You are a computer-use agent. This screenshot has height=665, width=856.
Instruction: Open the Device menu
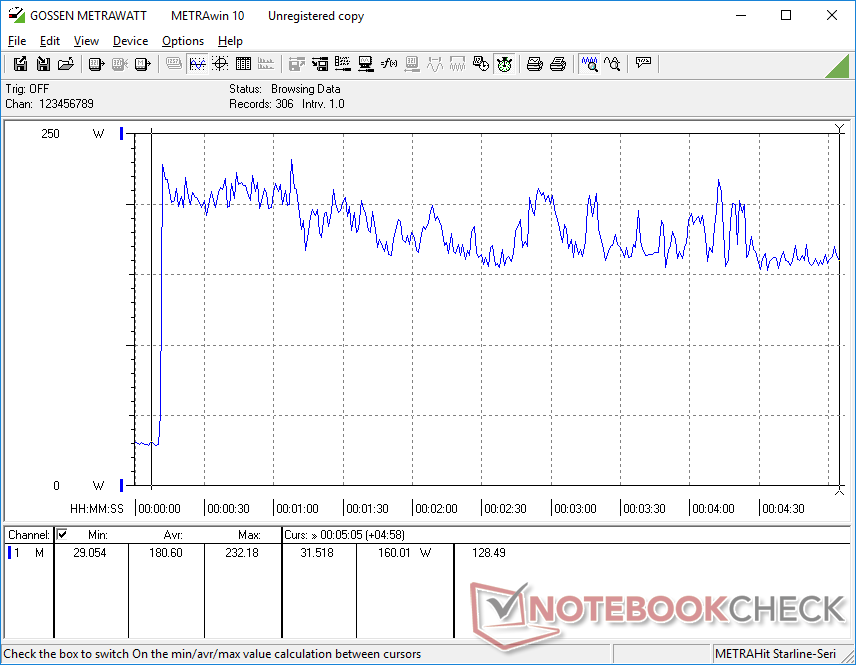click(130, 41)
